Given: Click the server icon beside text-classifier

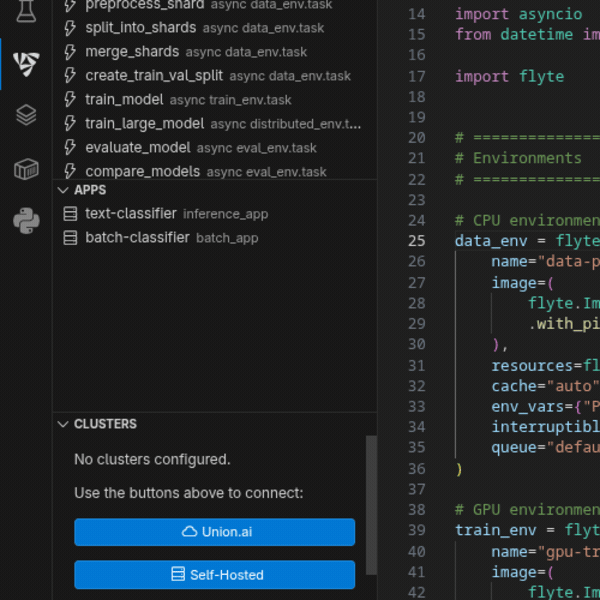Looking at the screenshot, I should tap(70, 214).
